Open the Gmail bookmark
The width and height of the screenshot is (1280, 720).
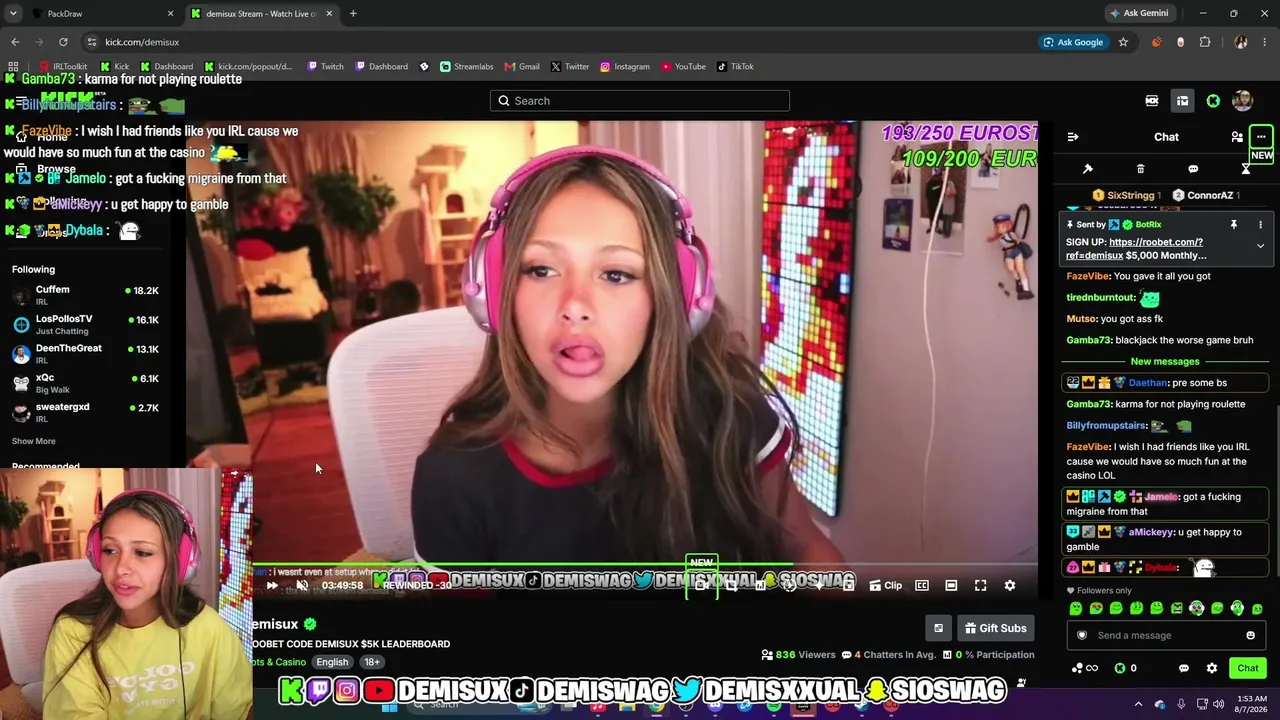pyautogui.click(x=522, y=67)
